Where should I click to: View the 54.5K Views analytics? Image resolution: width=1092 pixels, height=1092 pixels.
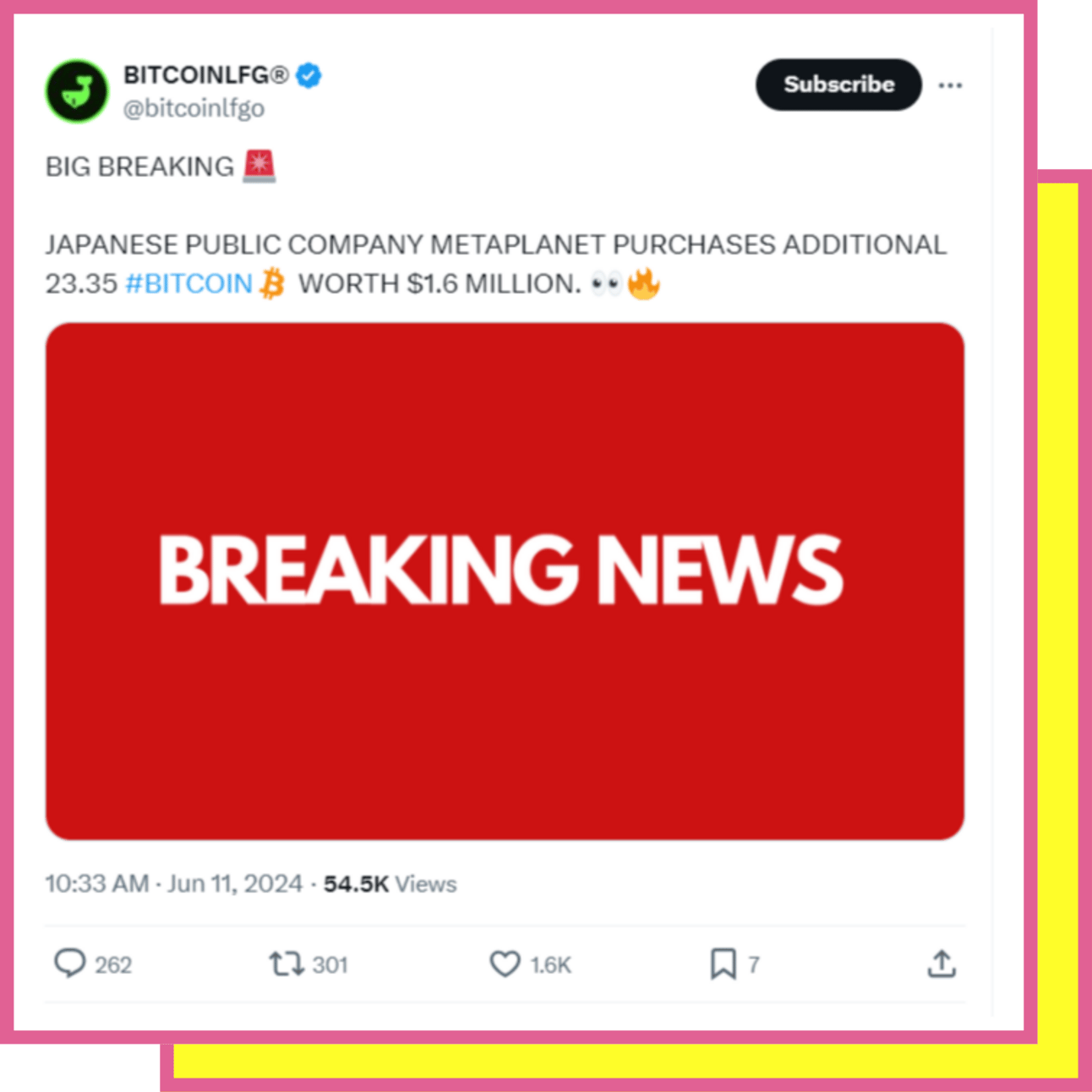point(390,884)
